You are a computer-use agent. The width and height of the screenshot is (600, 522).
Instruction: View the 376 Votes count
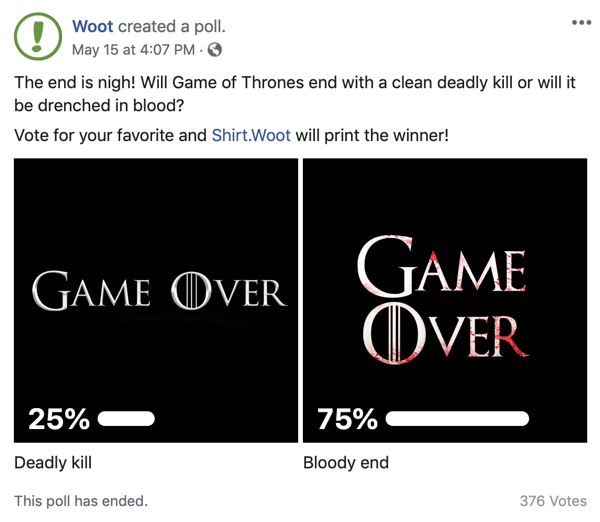click(x=553, y=501)
